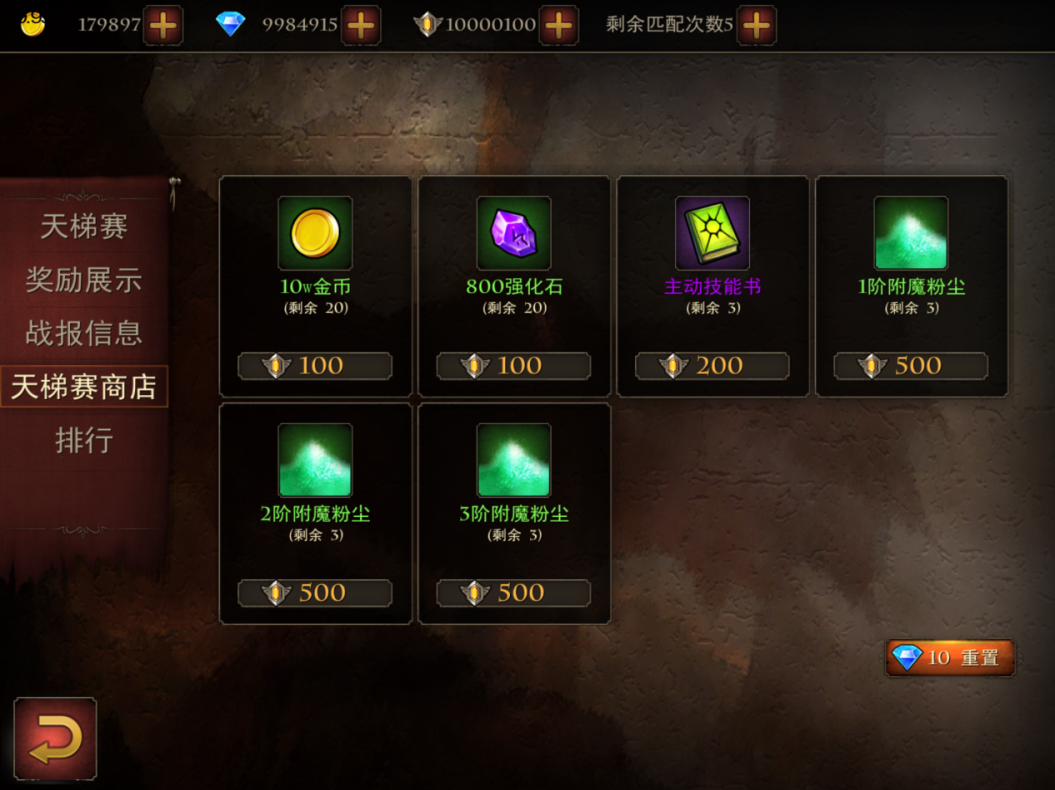Viewport: 1055px width, 790px height.
Task: Select the 1阶附魔粉尘 dust icon
Action: tap(911, 233)
